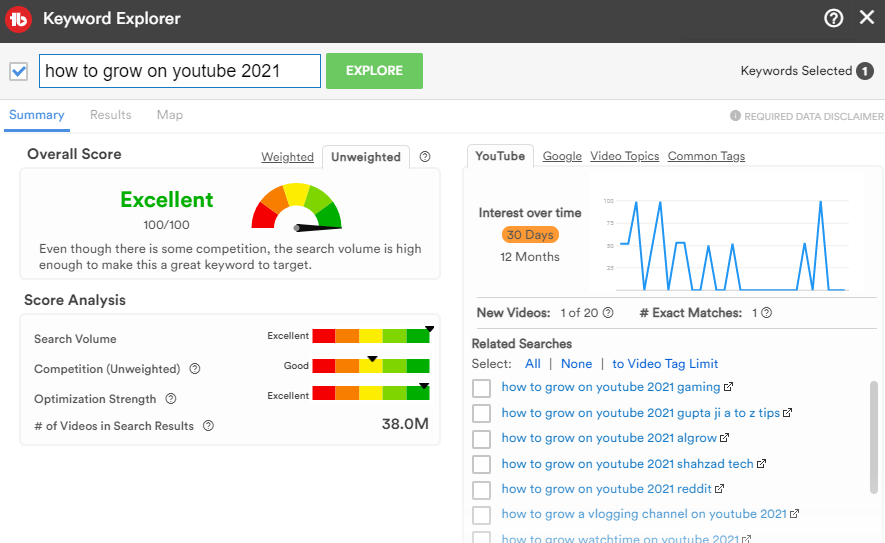Click the None select link
This screenshot has width=885, height=543.
[576, 364]
